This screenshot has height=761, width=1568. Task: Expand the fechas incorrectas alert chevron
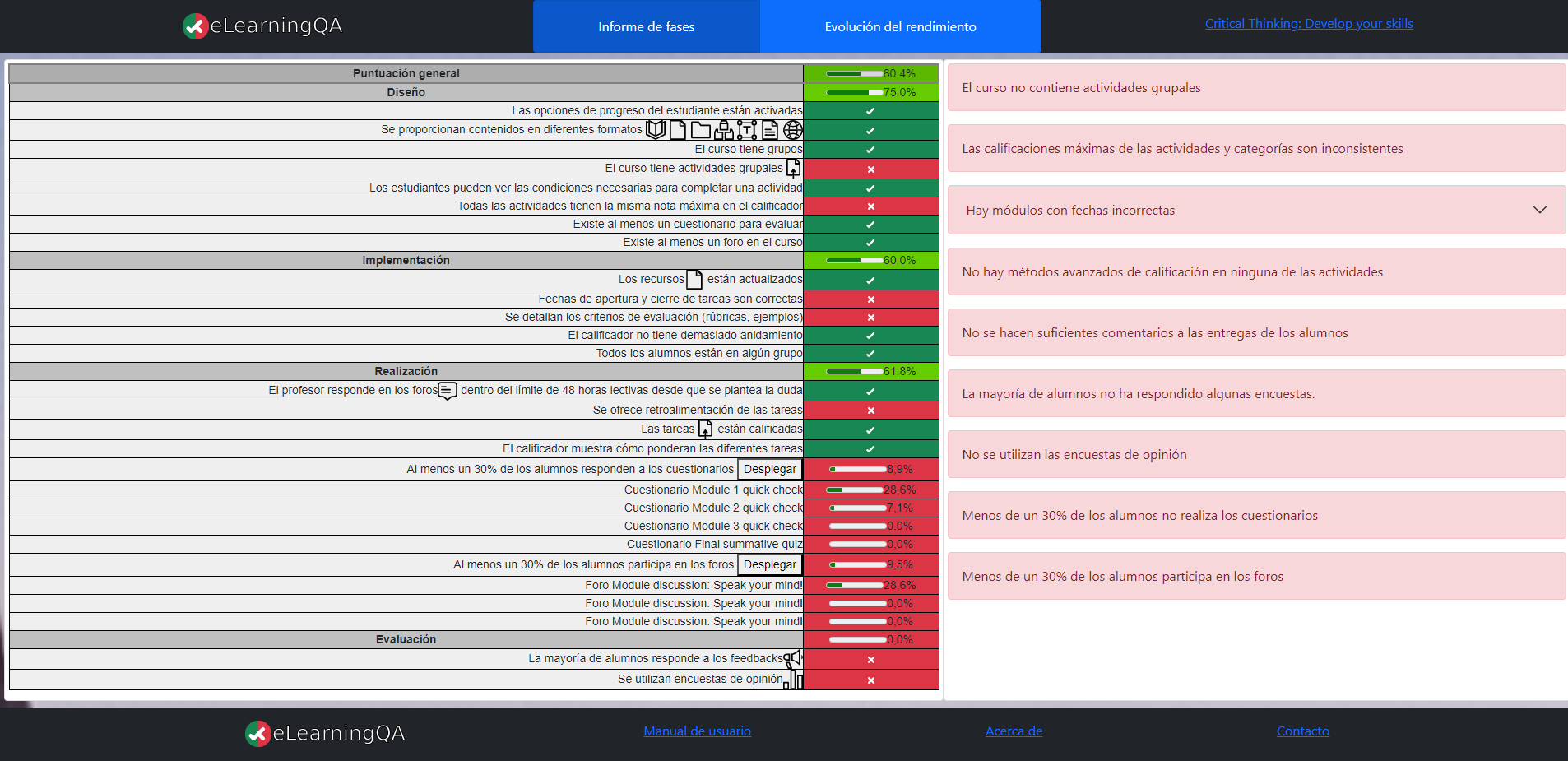point(1539,210)
